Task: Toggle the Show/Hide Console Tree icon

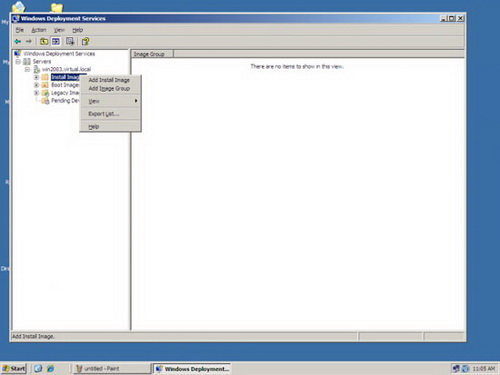Action: (56, 41)
